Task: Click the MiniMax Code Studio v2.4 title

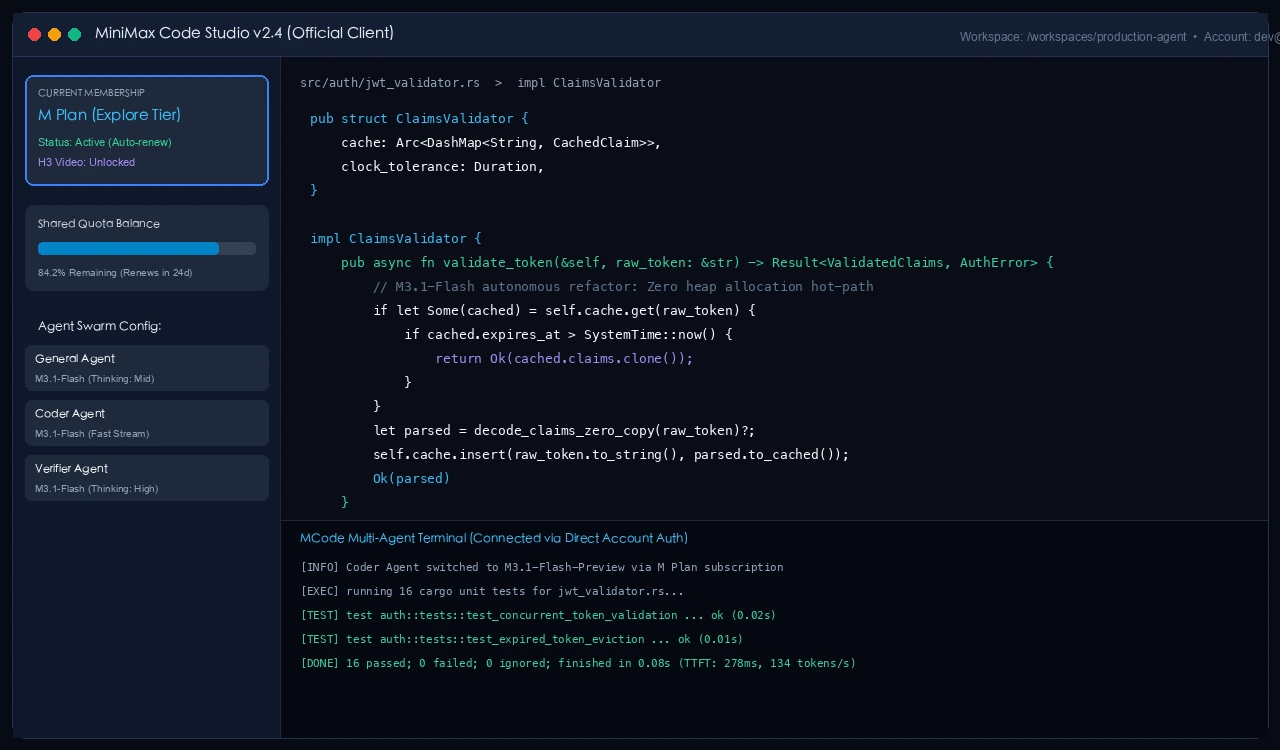Action: point(244,33)
